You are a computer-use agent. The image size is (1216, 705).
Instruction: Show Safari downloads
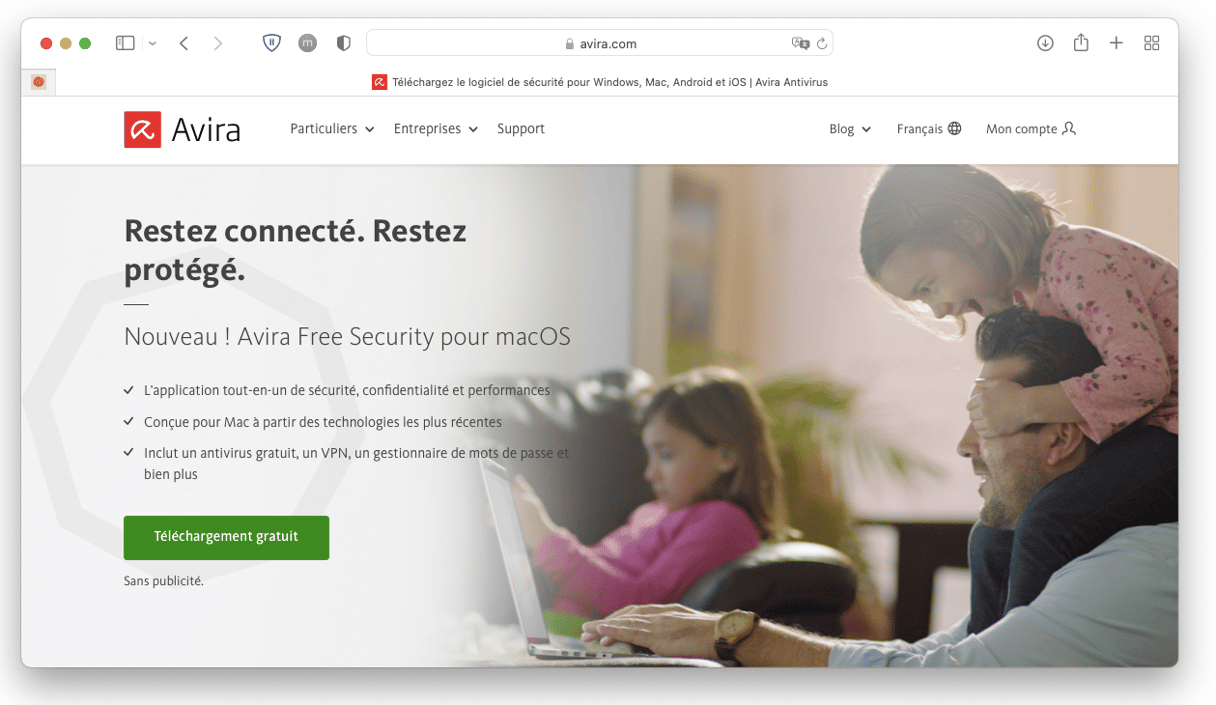point(1045,43)
